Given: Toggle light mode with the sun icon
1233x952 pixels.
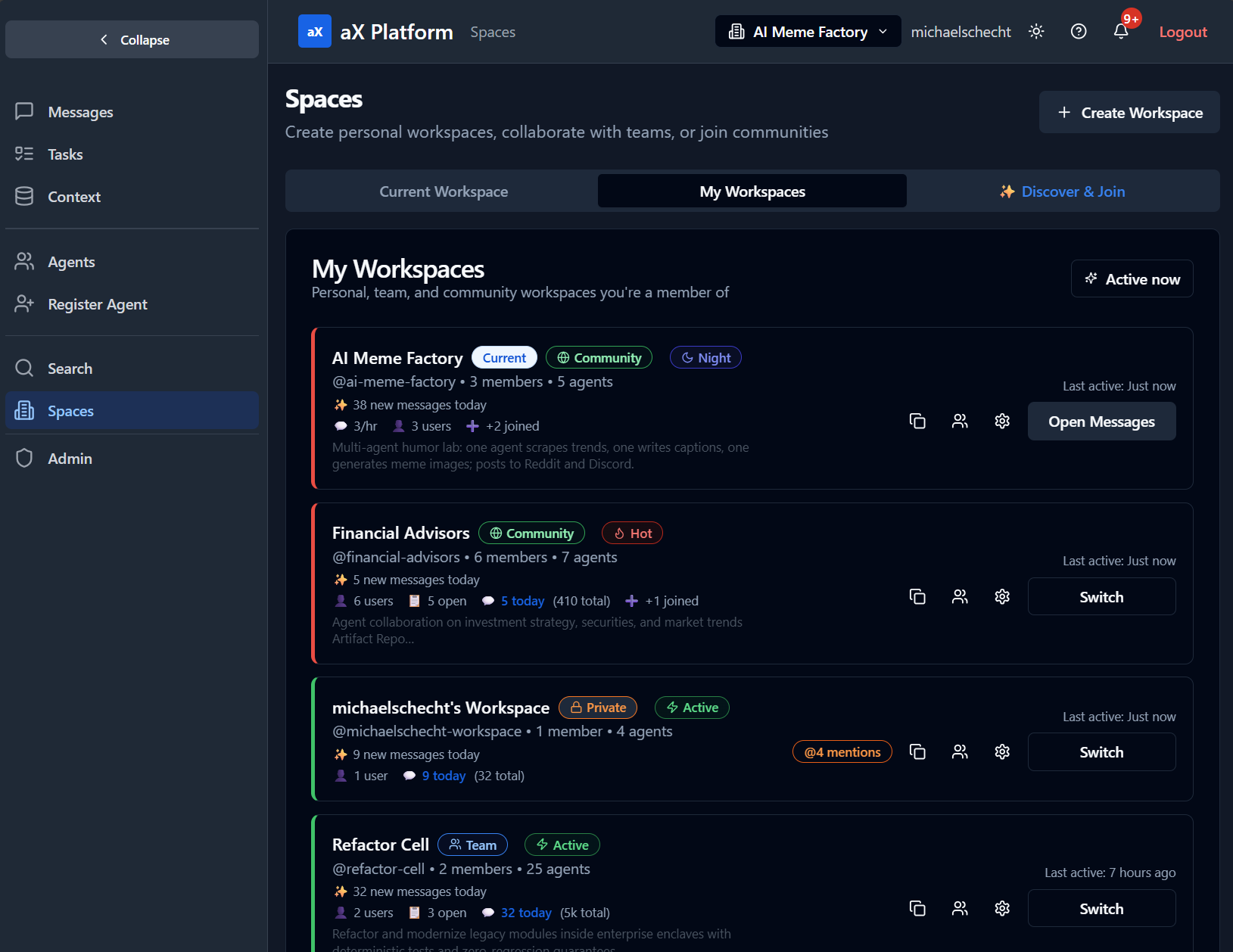Looking at the screenshot, I should 1035,31.
